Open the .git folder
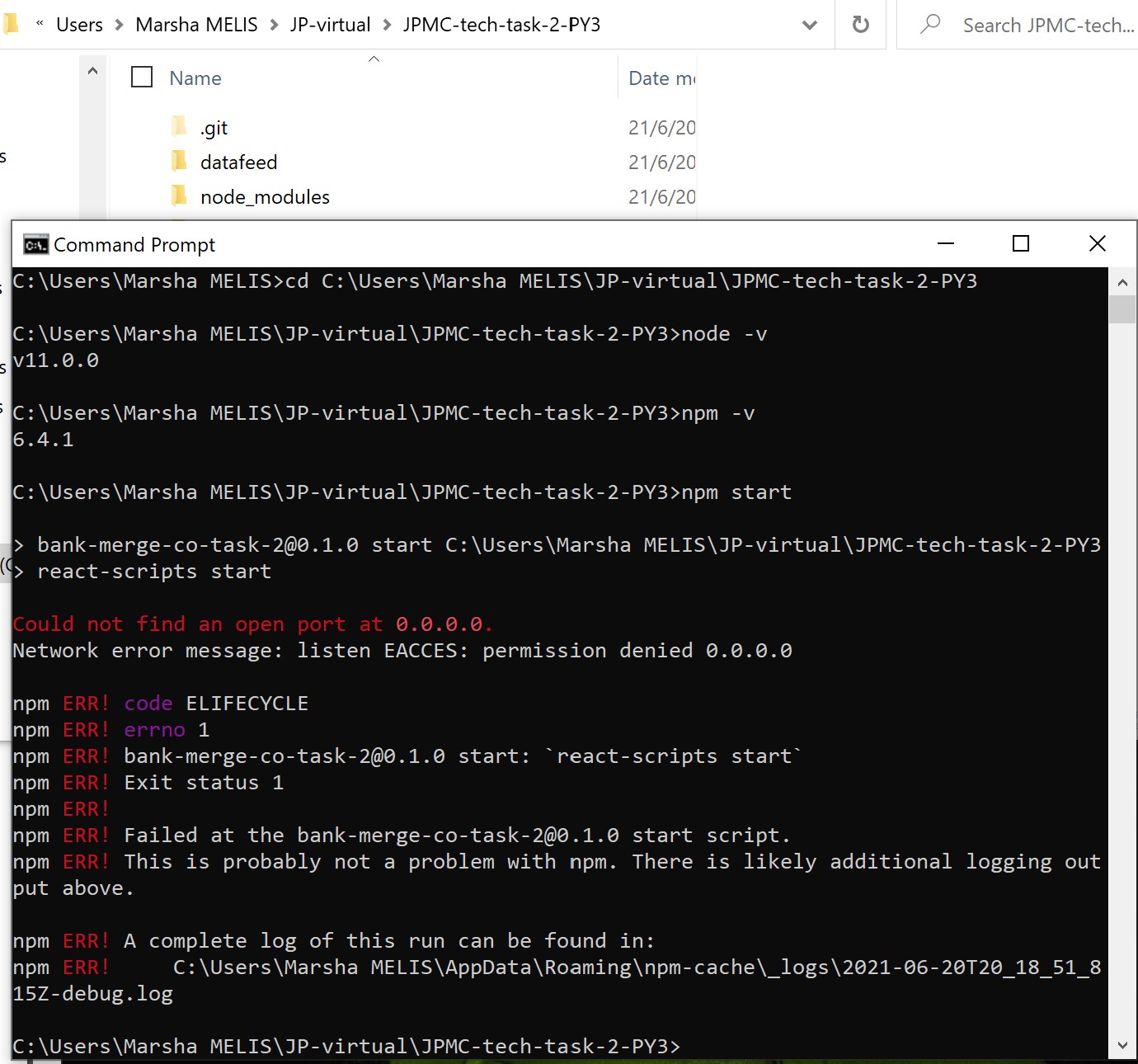1138x1064 pixels. coord(214,127)
